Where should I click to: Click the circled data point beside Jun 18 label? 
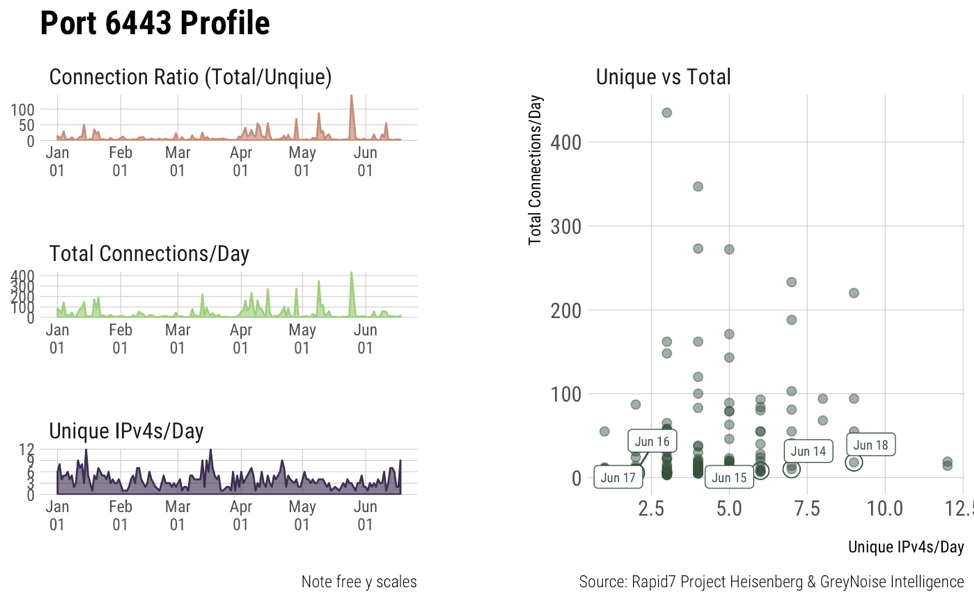854,462
